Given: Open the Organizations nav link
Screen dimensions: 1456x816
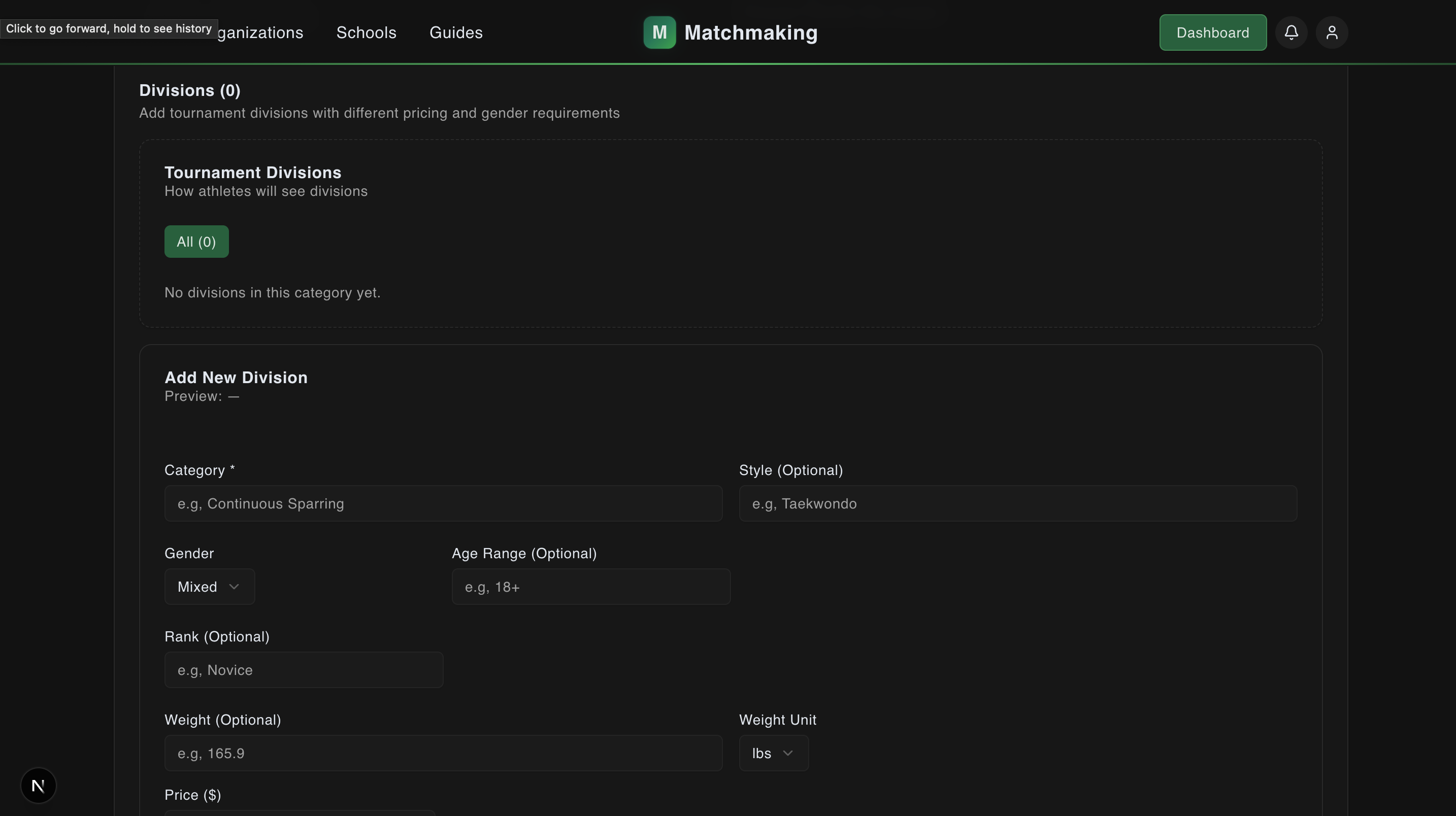Looking at the screenshot, I should point(260,32).
